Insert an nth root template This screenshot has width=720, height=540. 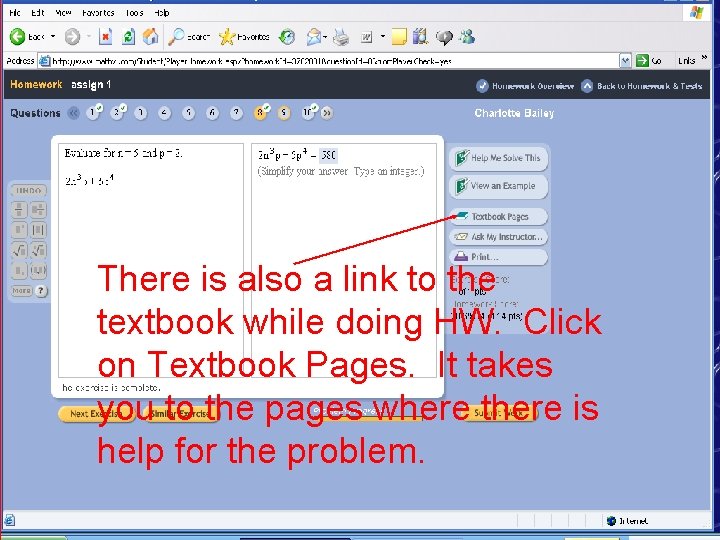click(x=38, y=250)
